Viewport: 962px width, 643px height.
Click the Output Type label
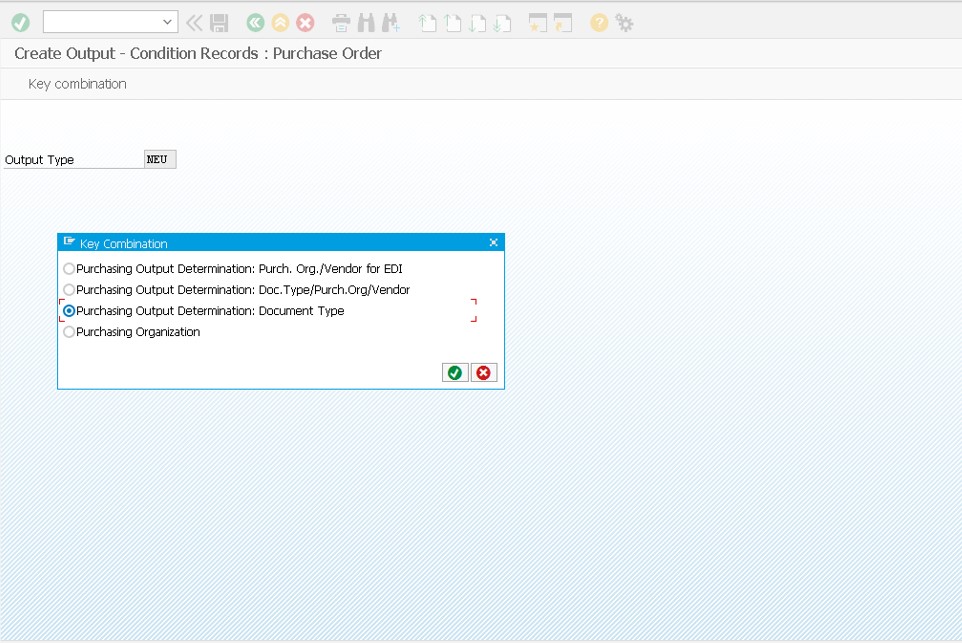point(39,160)
